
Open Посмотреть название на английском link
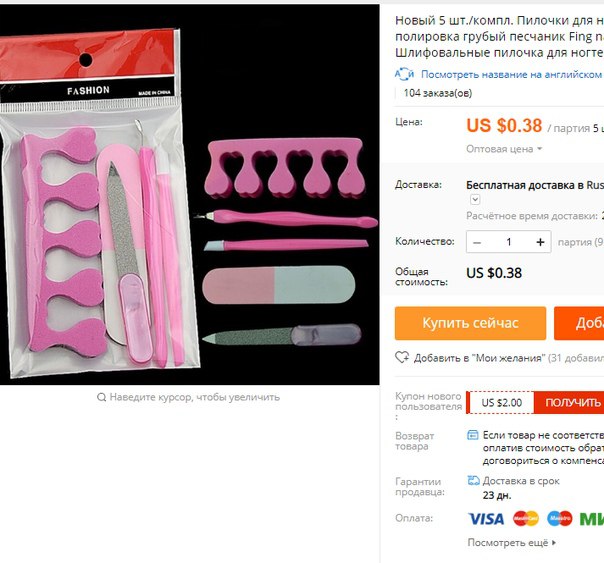click(x=512, y=74)
